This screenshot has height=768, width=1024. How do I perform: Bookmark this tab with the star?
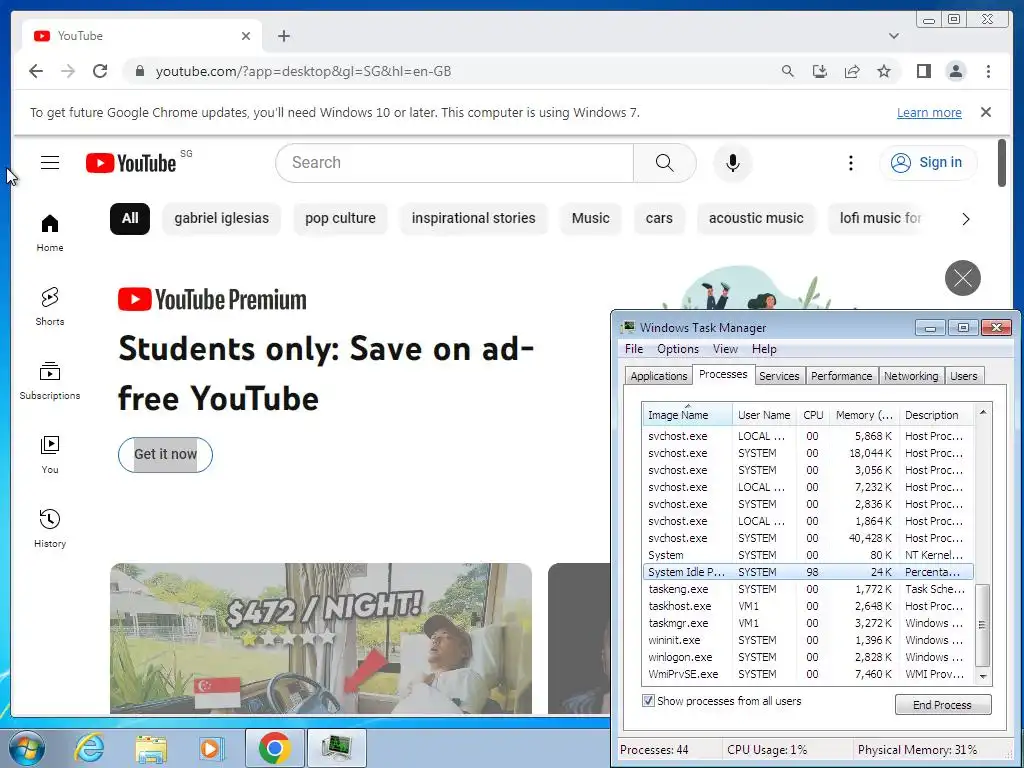pyautogui.click(x=884, y=71)
